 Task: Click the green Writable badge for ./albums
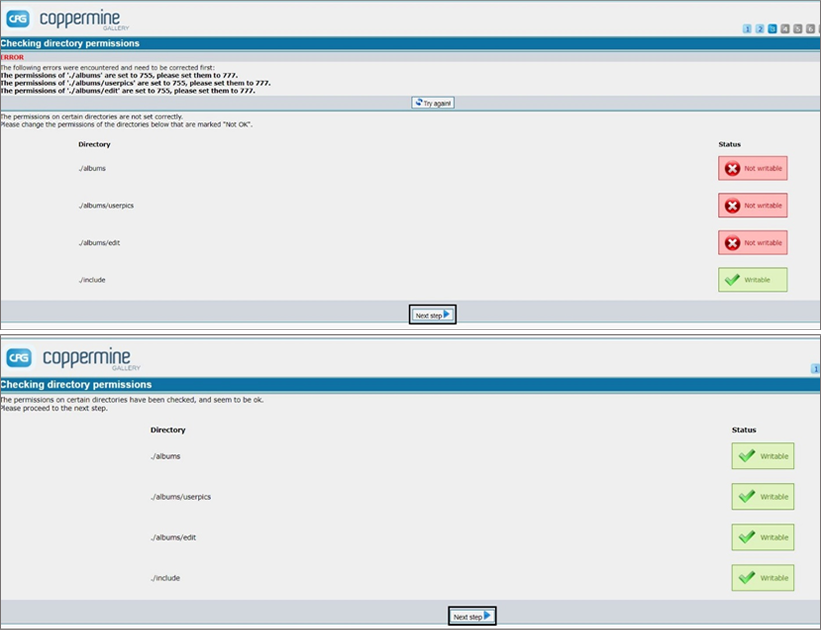(x=762, y=456)
